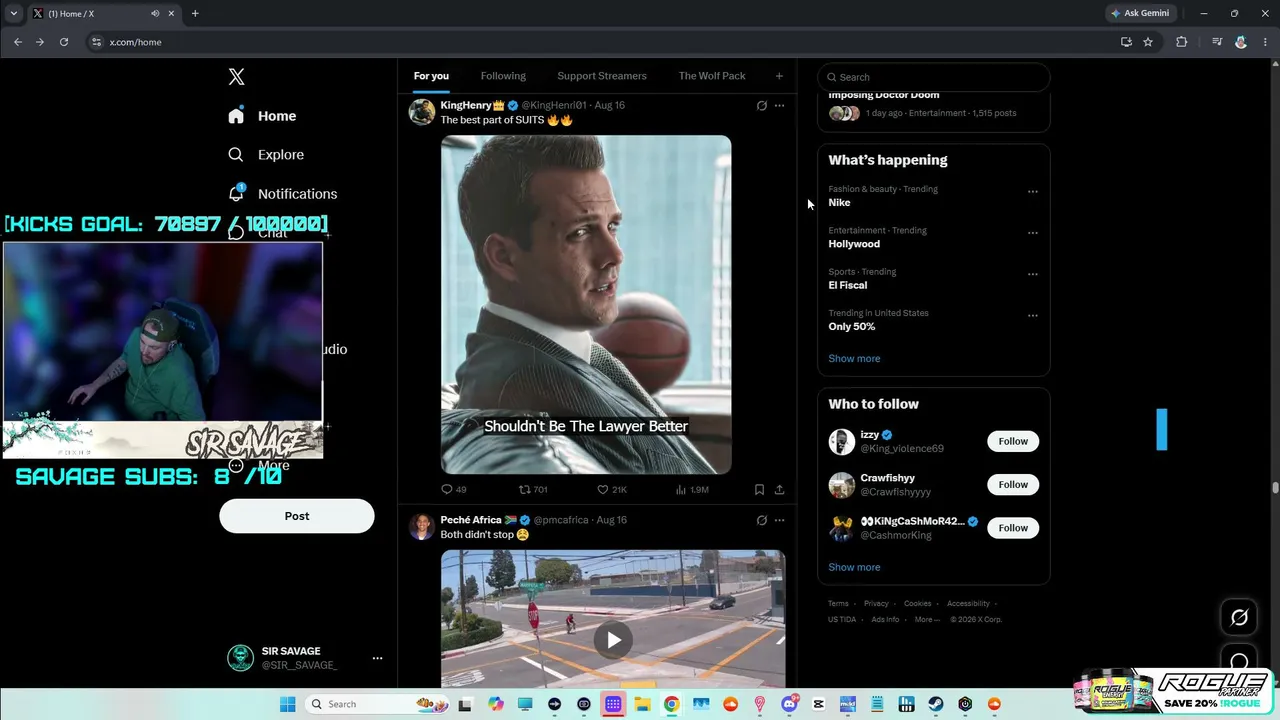
Task: Click the Post button
Action: tap(297, 516)
